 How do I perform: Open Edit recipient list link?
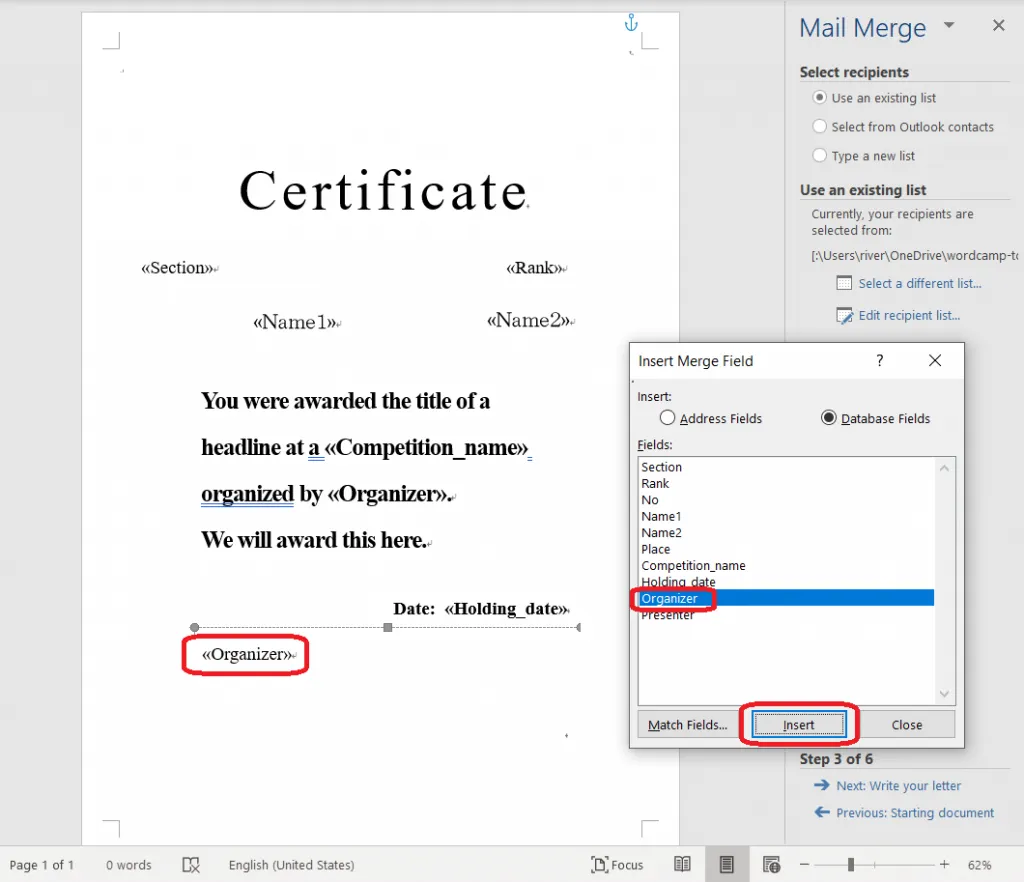pos(908,316)
